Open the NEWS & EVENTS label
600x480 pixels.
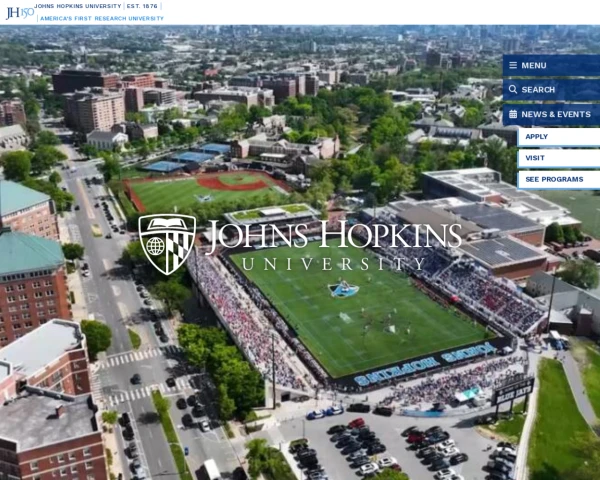coord(556,114)
